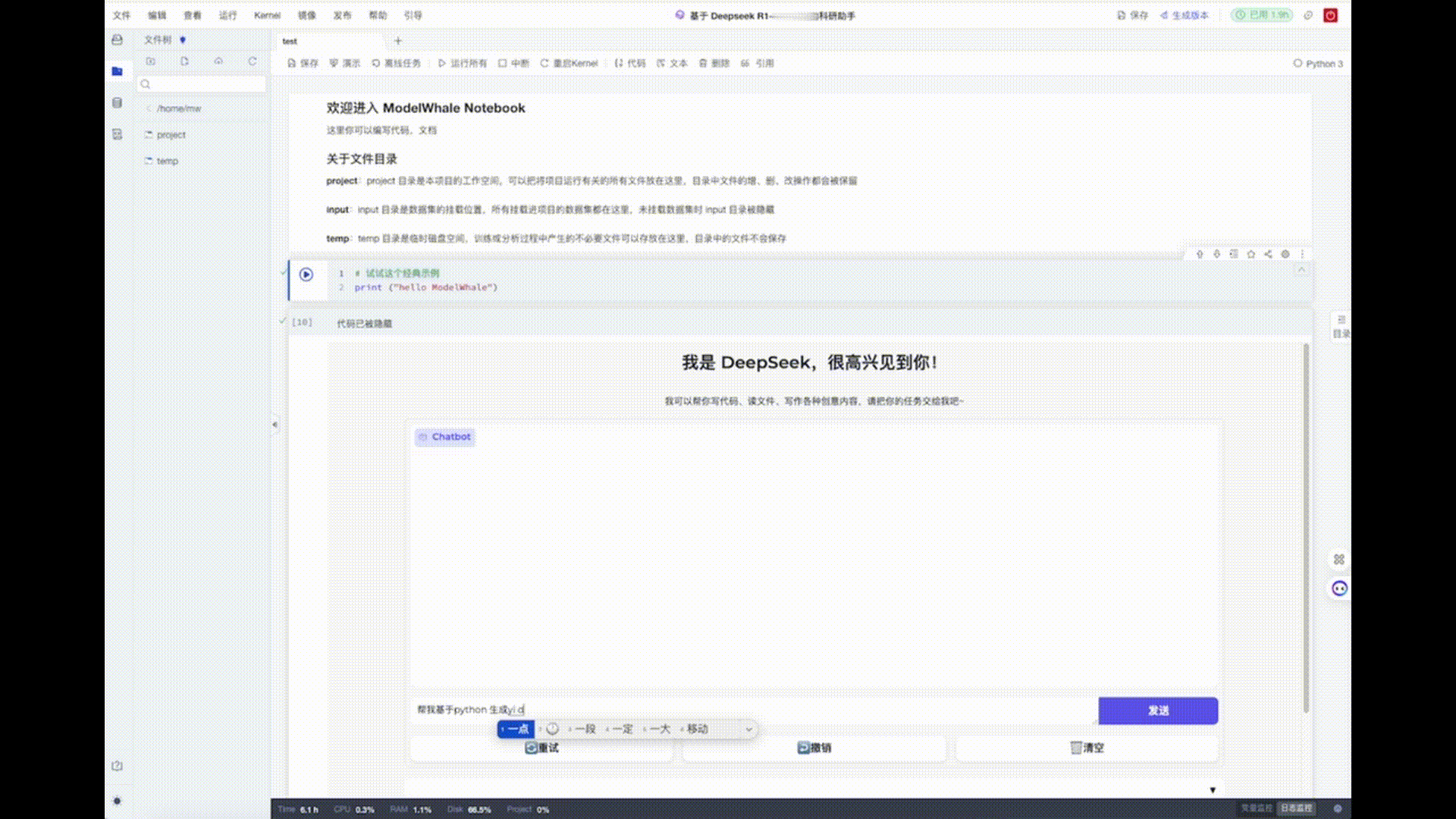Image resolution: width=1456 pixels, height=819 pixels.
Task: Refresh the file tree
Action: [x=253, y=61]
